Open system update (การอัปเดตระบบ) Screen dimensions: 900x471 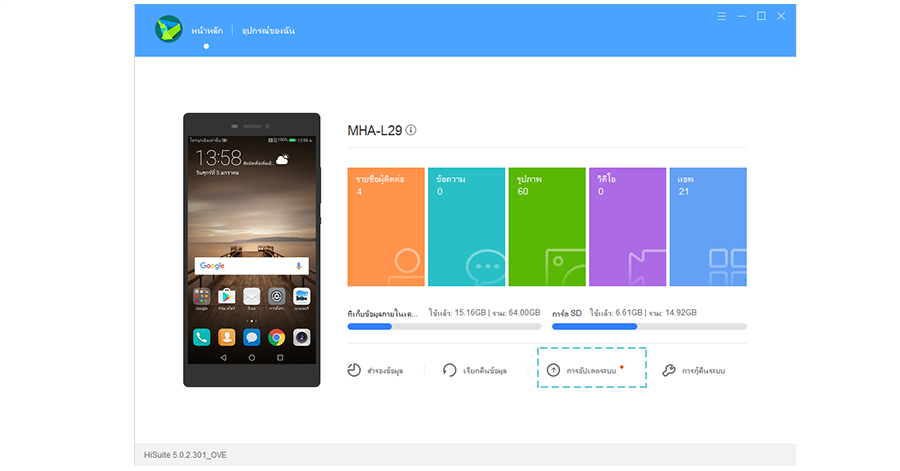click(591, 369)
